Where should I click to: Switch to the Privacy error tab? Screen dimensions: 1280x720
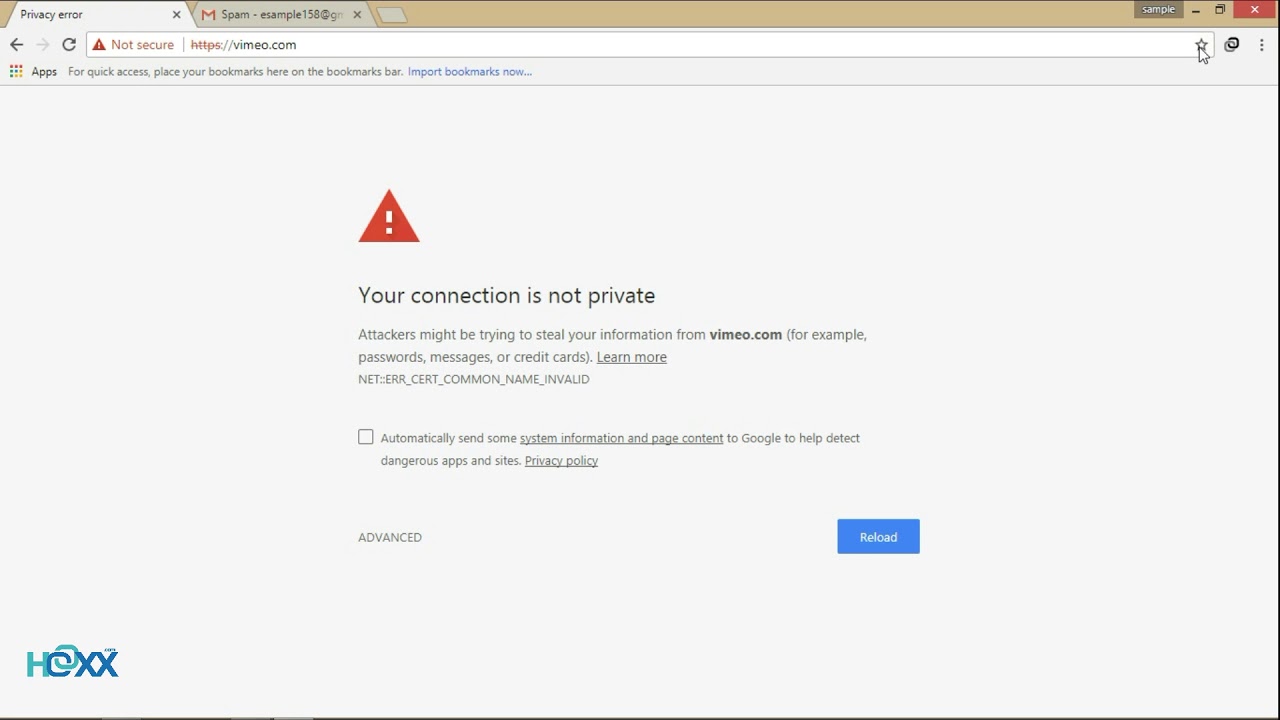click(x=92, y=15)
